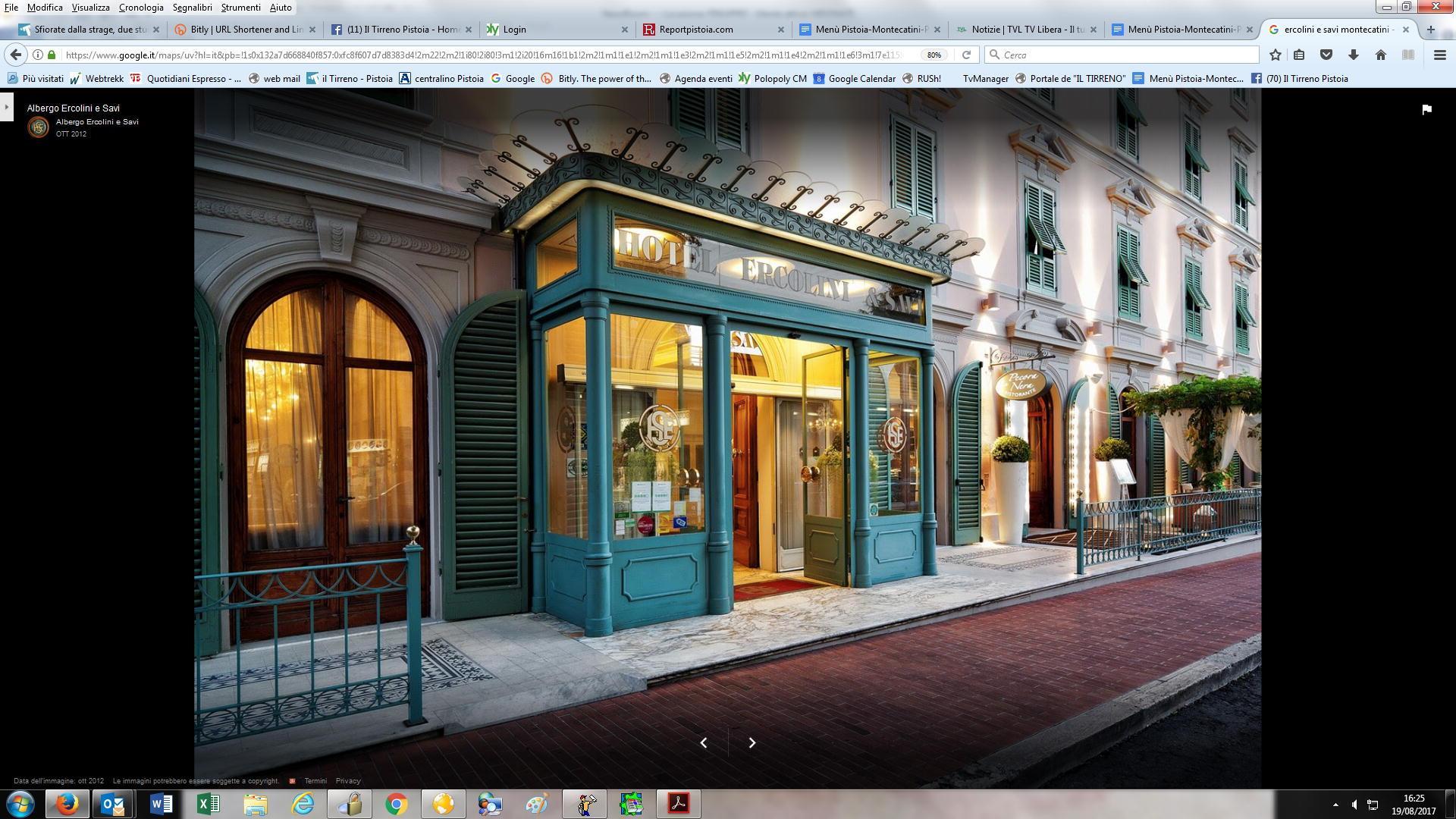The image size is (1456, 819).
Task: Switch to the Login tab
Action: pyautogui.click(x=557, y=30)
